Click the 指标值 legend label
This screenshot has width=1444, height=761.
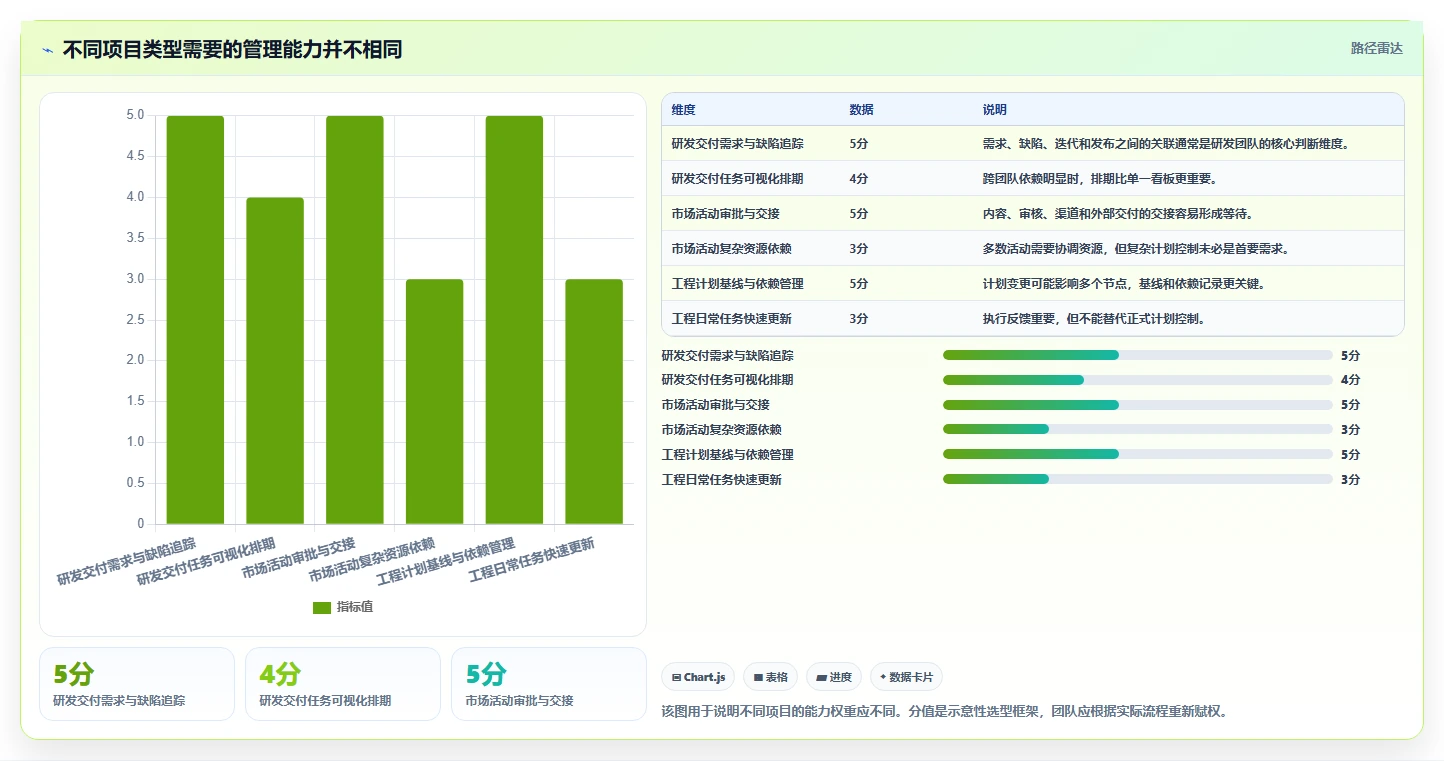tap(355, 607)
